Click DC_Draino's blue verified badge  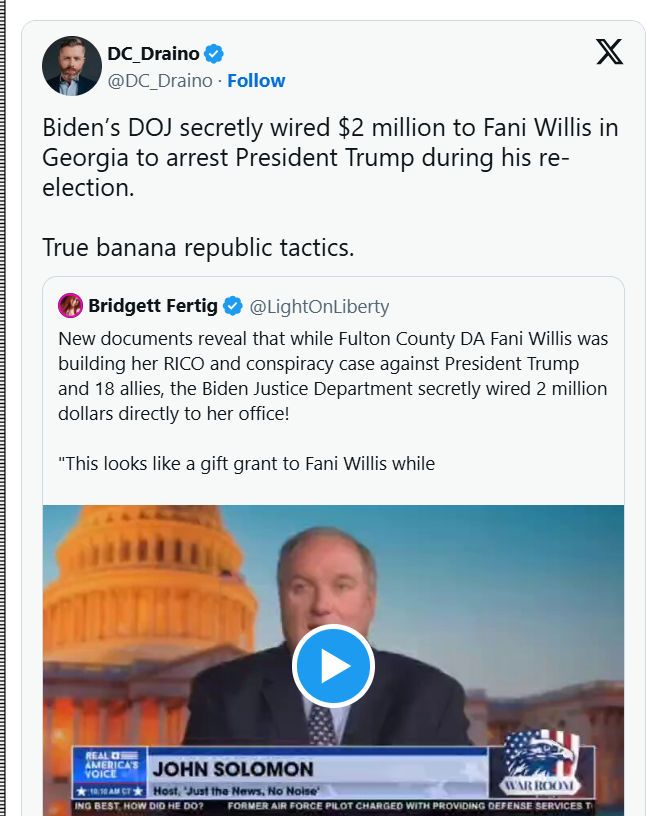point(215,53)
